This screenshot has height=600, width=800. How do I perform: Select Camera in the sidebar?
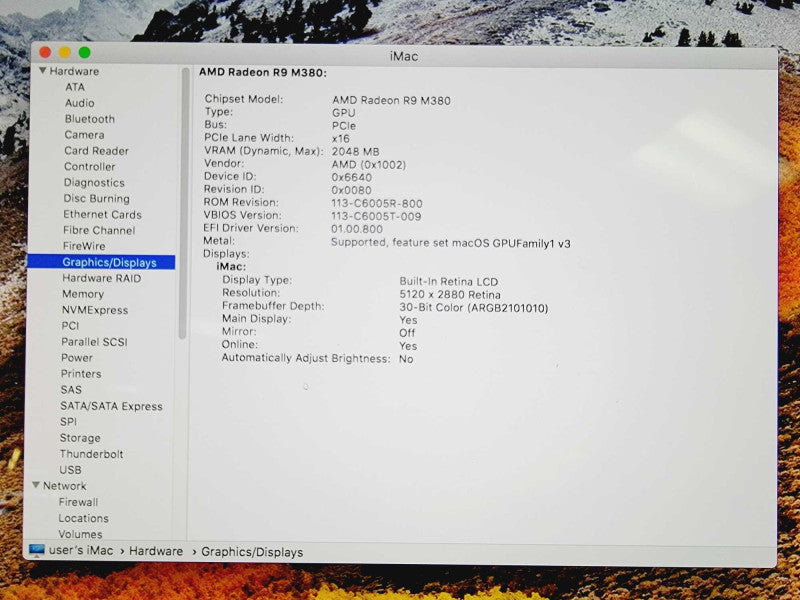(x=84, y=135)
